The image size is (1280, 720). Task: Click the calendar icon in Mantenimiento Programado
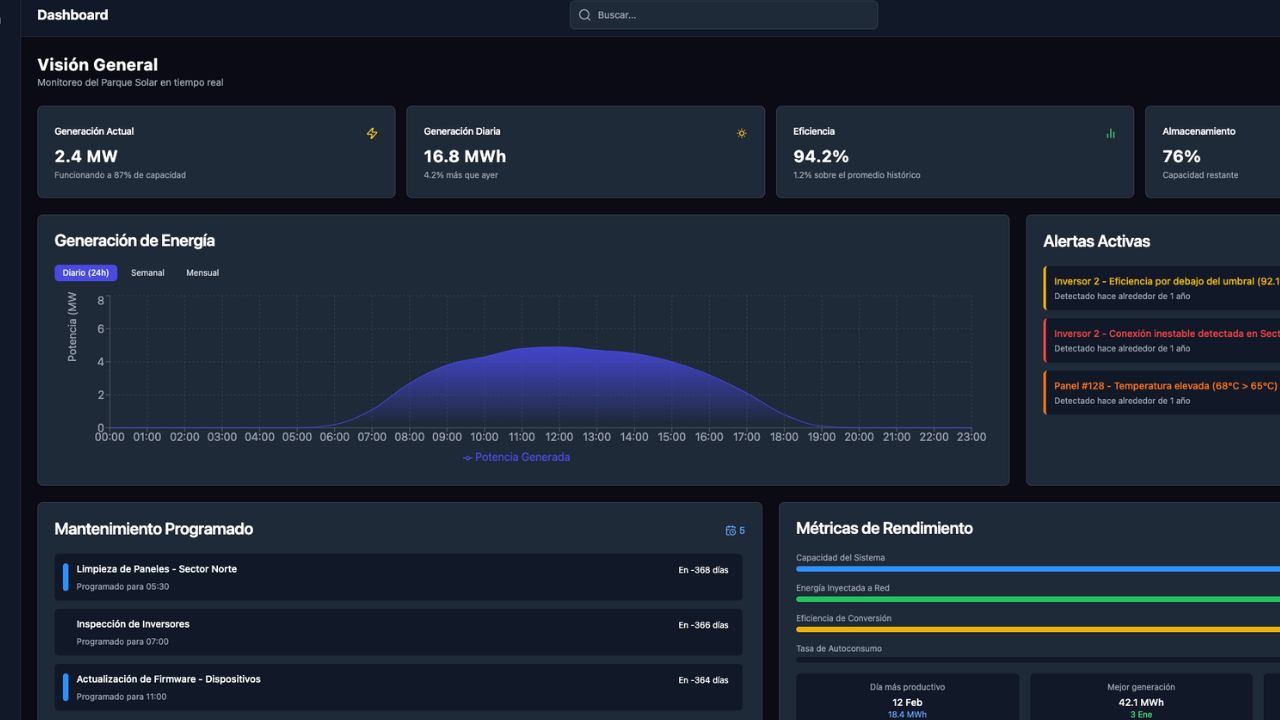click(x=731, y=531)
